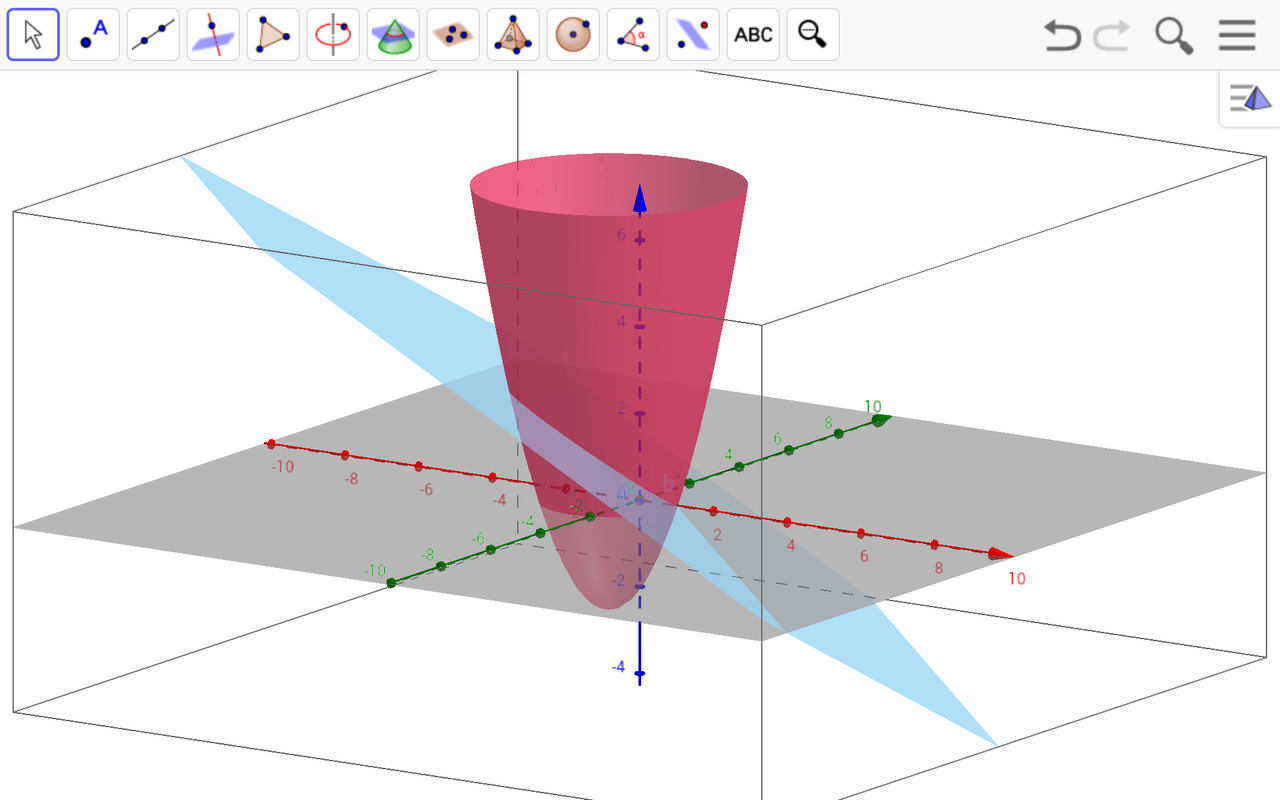Select the Rotate around Line tool
This screenshot has height=800, width=1280.
point(332,34)
